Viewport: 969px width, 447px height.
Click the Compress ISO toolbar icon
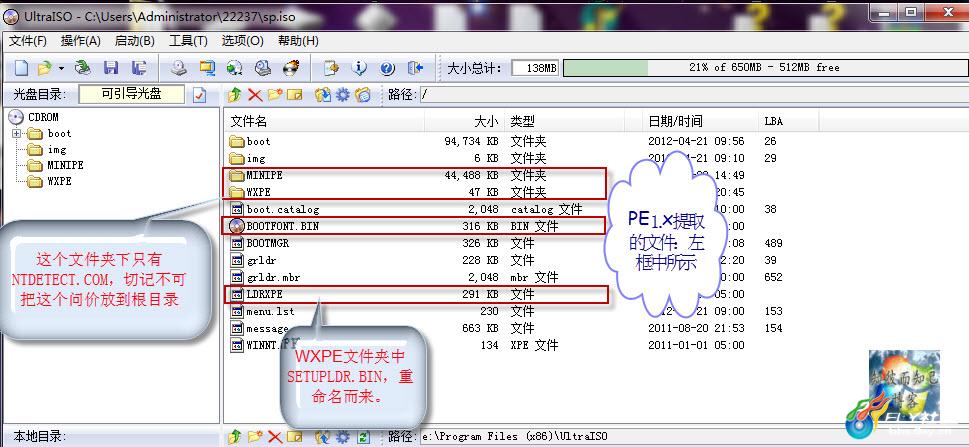pos(206,67)
